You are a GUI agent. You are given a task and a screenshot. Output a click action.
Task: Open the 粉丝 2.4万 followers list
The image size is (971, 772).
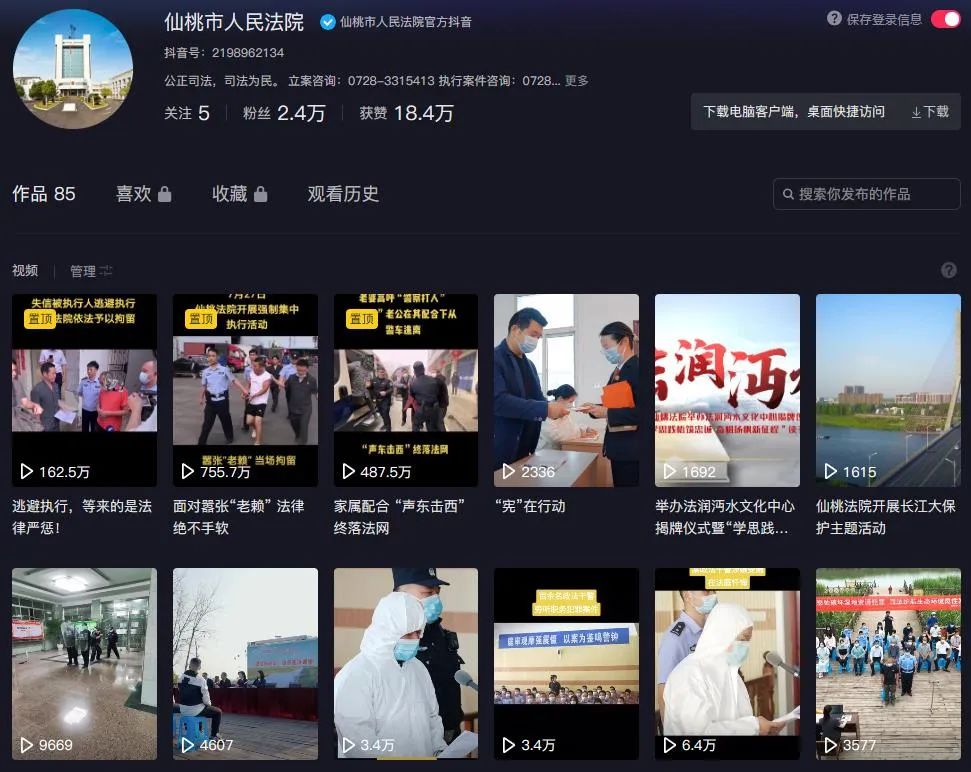pos(284,113)
